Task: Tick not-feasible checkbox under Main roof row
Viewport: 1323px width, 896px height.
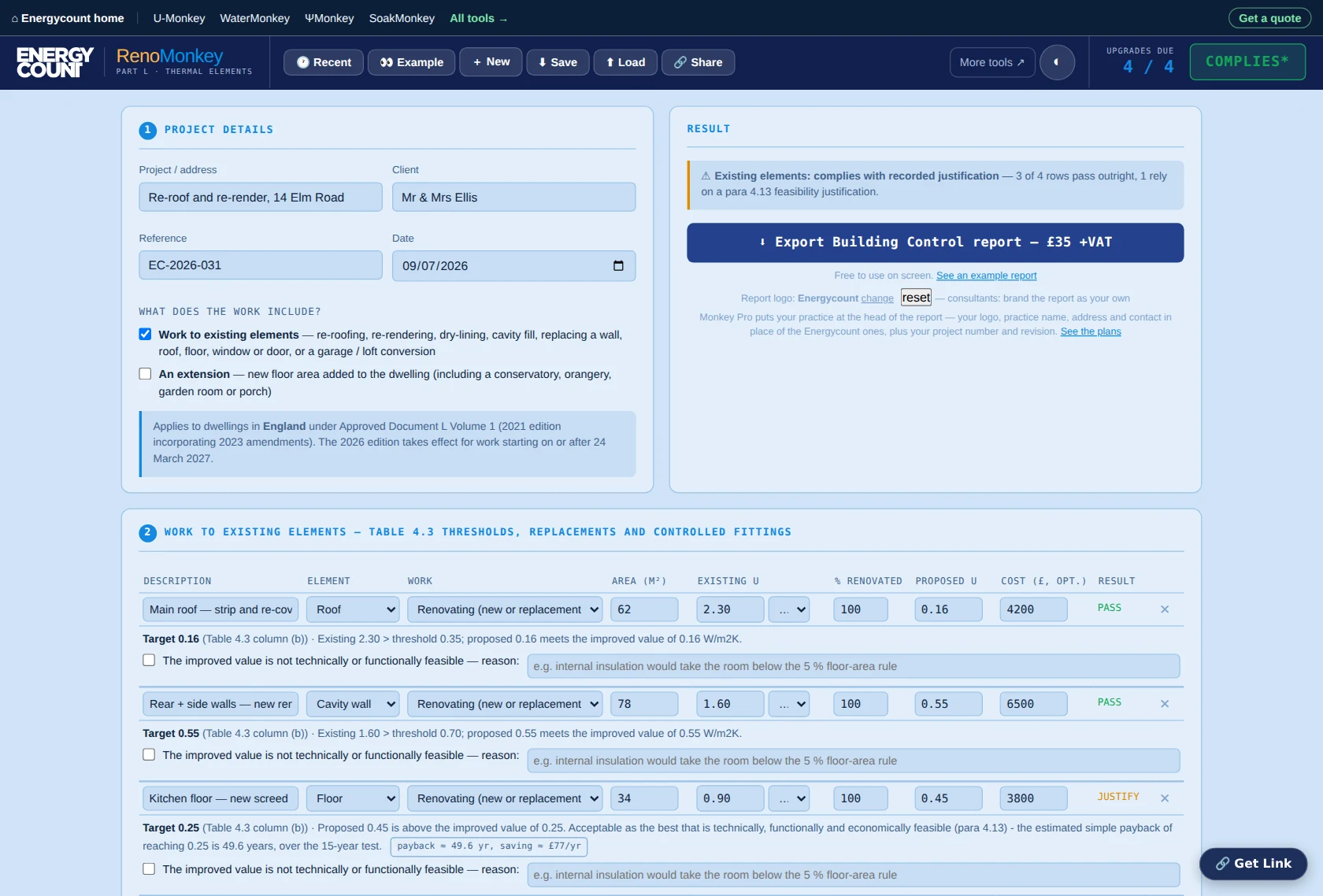Action: pos(149,661)
